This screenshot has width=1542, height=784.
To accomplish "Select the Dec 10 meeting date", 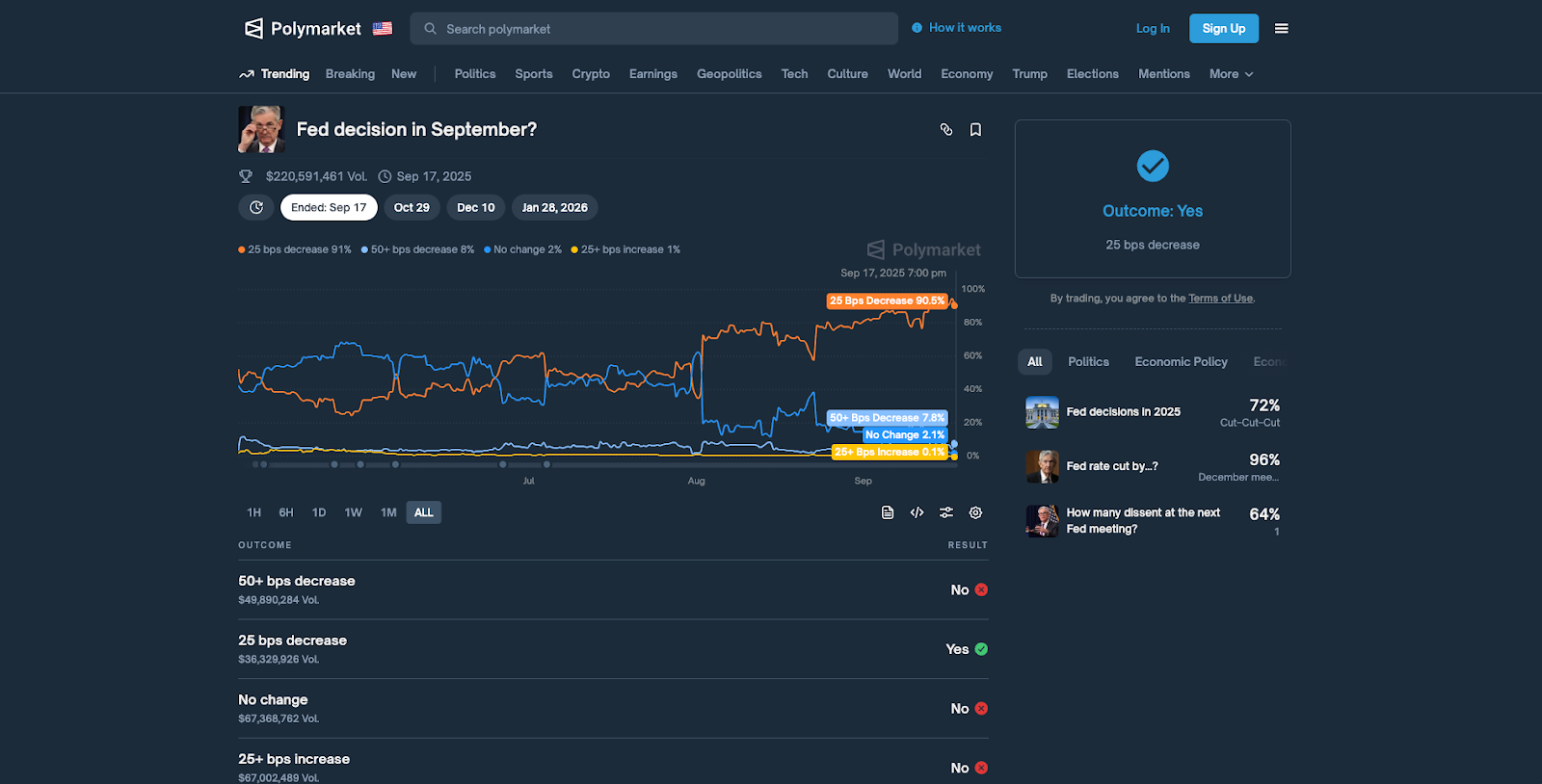I will 476,207.
